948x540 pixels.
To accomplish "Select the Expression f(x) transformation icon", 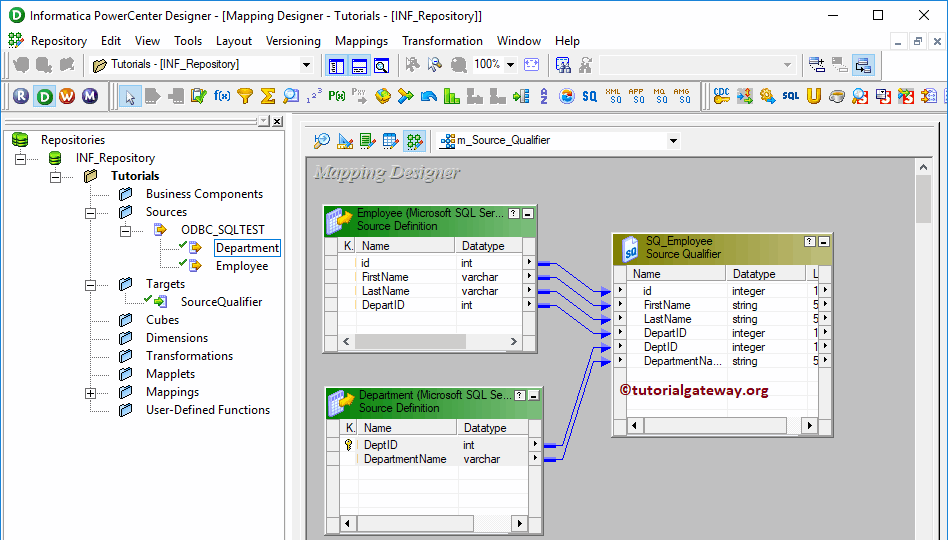I will click(222, 96).
